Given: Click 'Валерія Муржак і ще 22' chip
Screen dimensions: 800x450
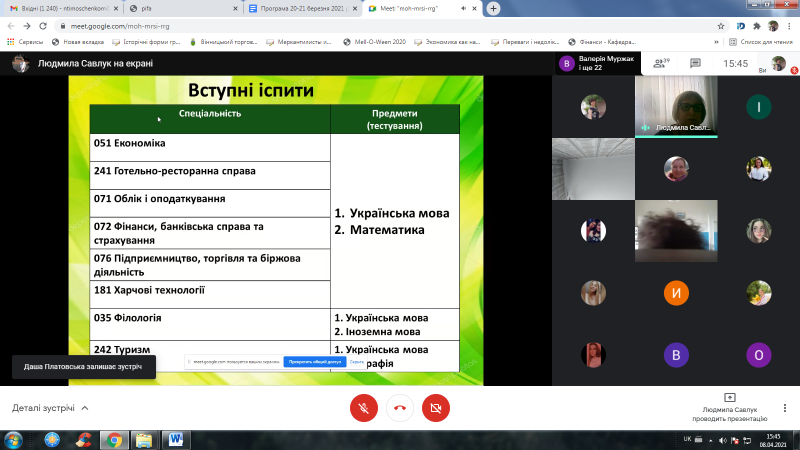Looking at the screenshot, I should click(x=598, y=63).
